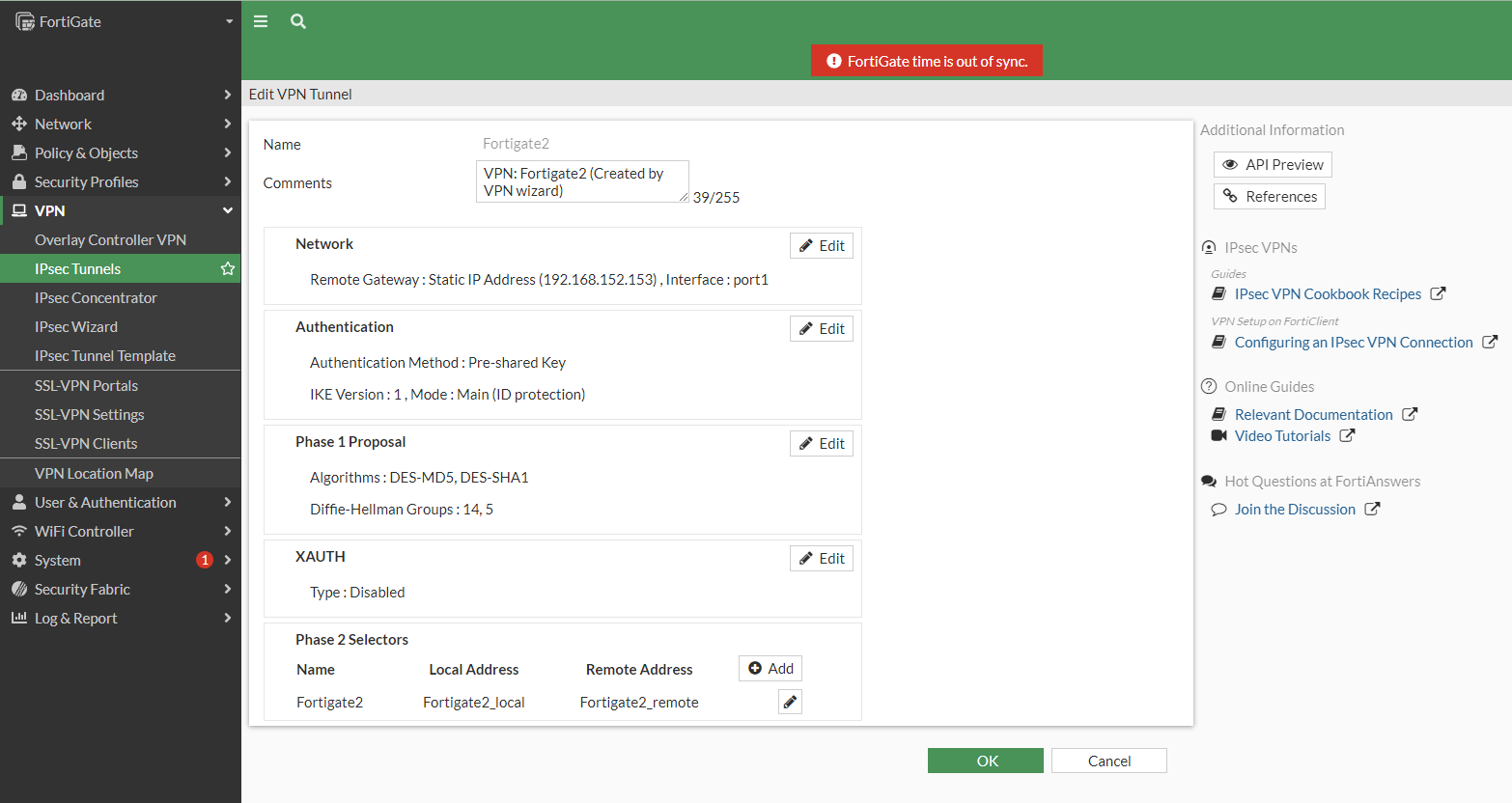Click pencil icon for Fortigate2 selector
Viewport: 1512px width, 803px height.
pos(790,702)
